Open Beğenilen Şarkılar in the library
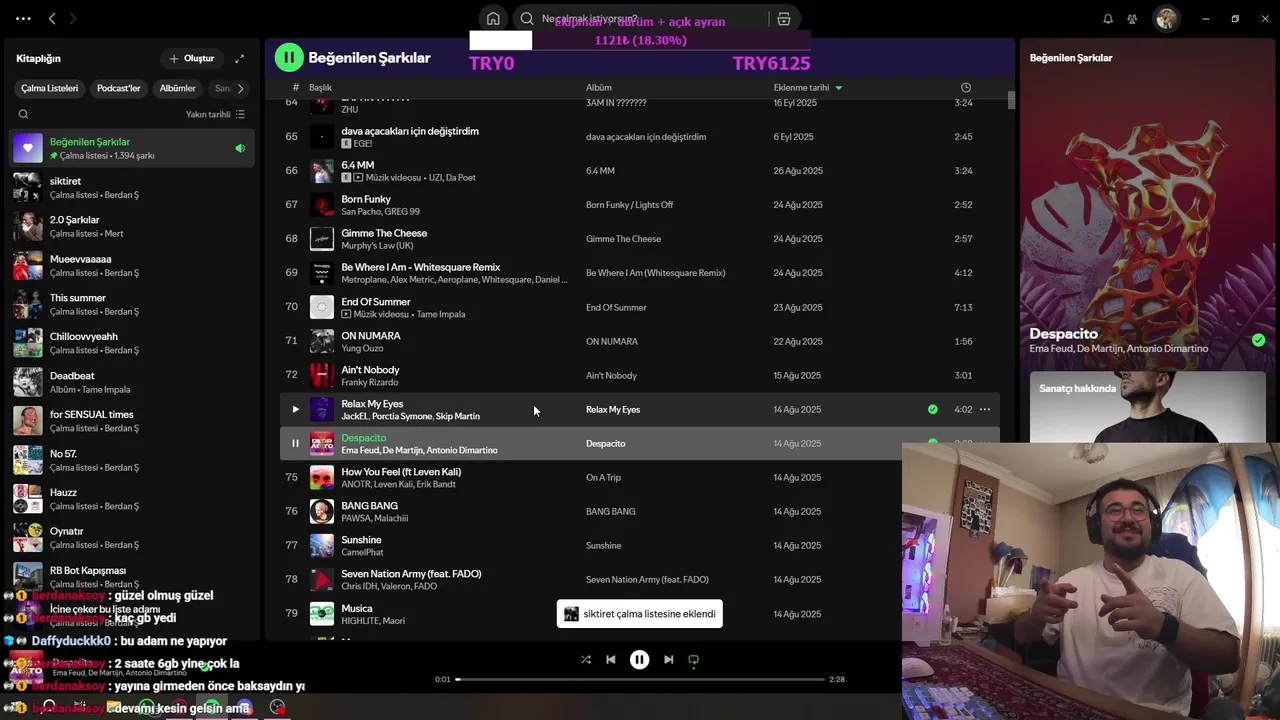The image size is (1280, 720). (x=132, y=148)
